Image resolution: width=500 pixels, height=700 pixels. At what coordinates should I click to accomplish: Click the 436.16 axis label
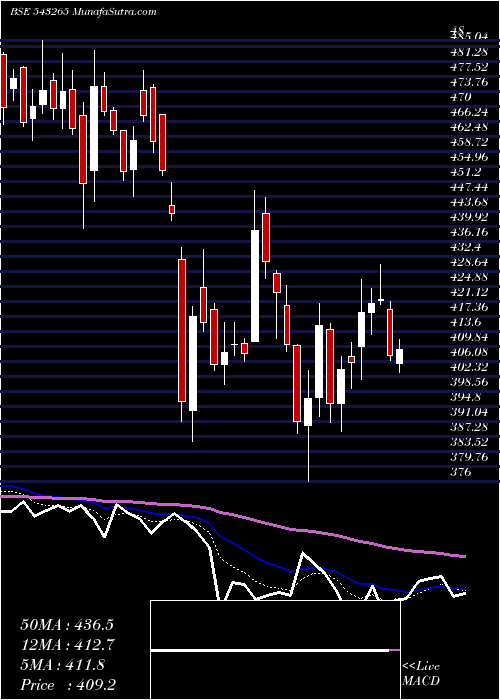pos(469,232)
